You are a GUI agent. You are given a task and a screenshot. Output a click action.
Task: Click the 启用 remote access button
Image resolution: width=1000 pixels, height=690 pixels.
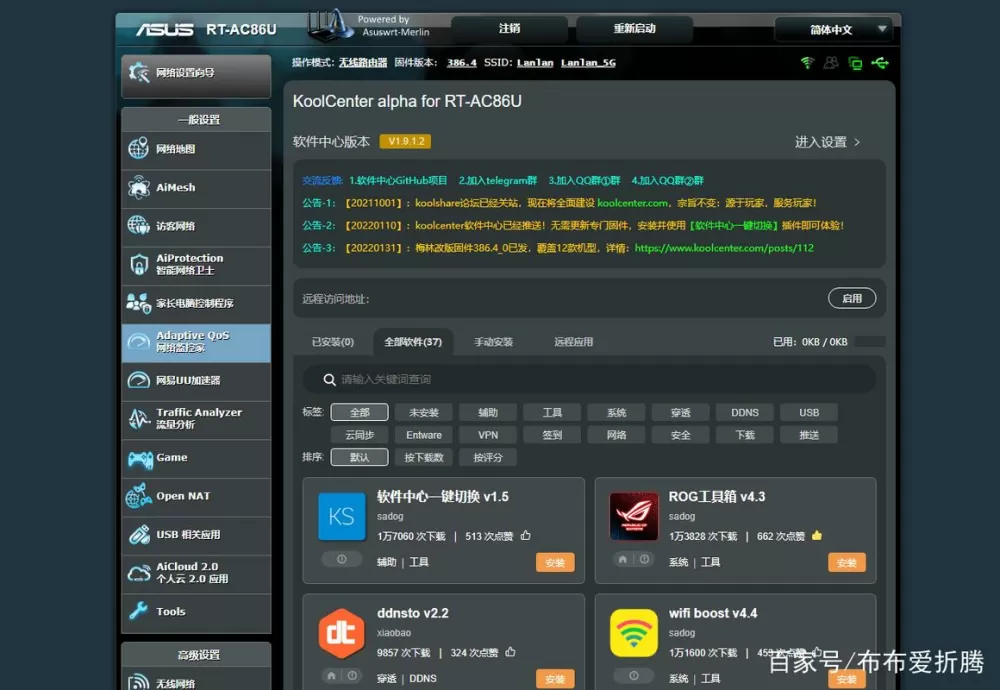click(x=852, y=298)
